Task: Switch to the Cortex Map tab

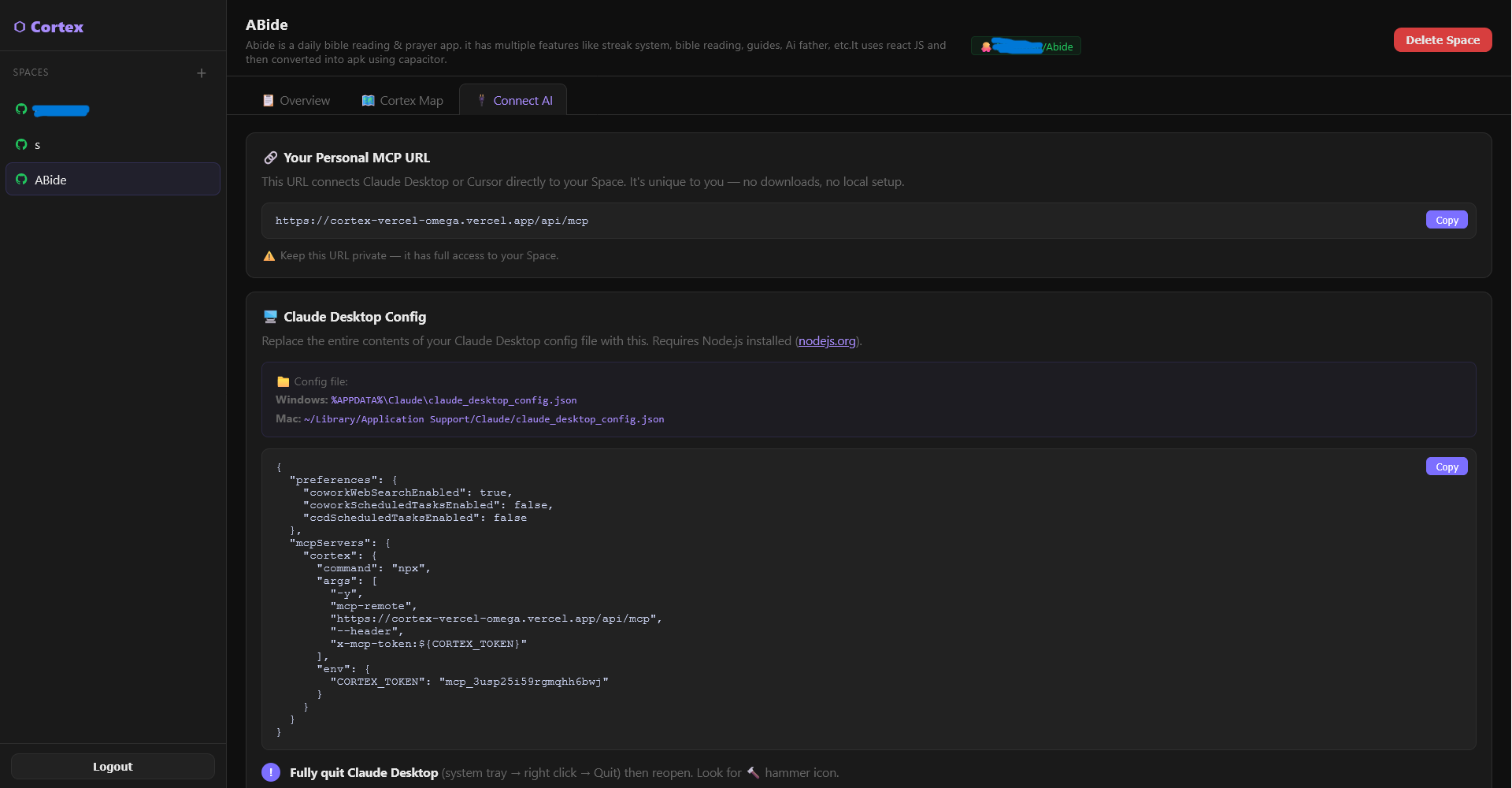Action: point(402,100)
